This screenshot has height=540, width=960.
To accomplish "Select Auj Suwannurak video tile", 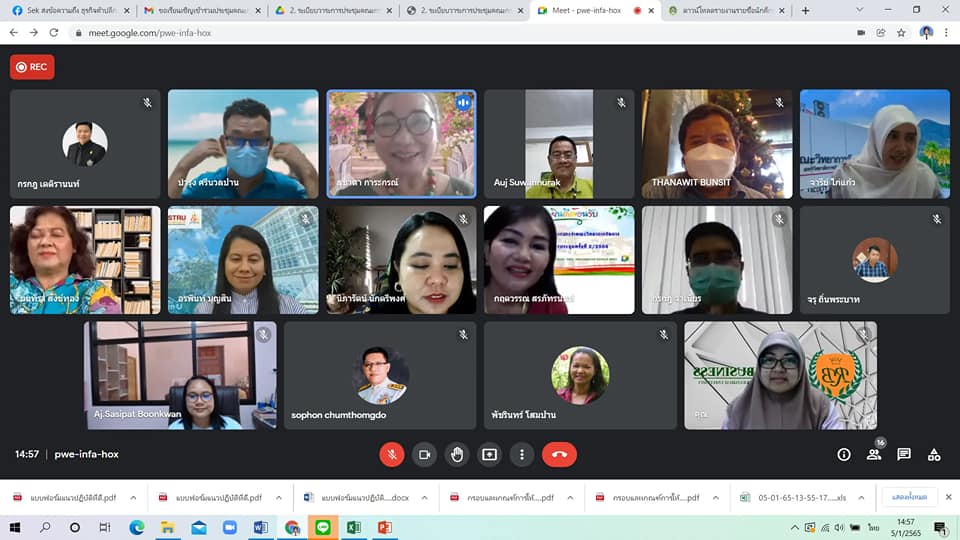I will click(559, 144).
